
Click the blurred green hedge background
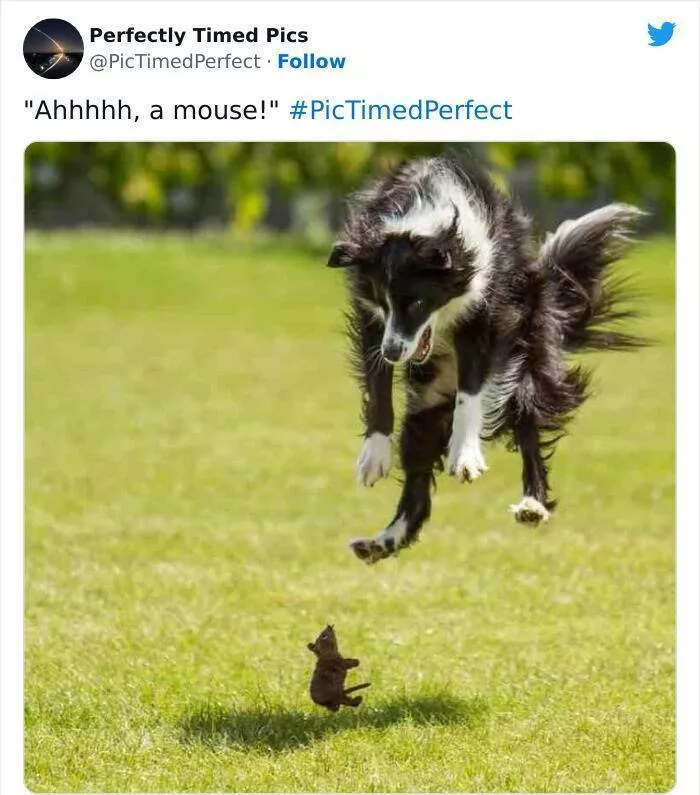(177, 185)
